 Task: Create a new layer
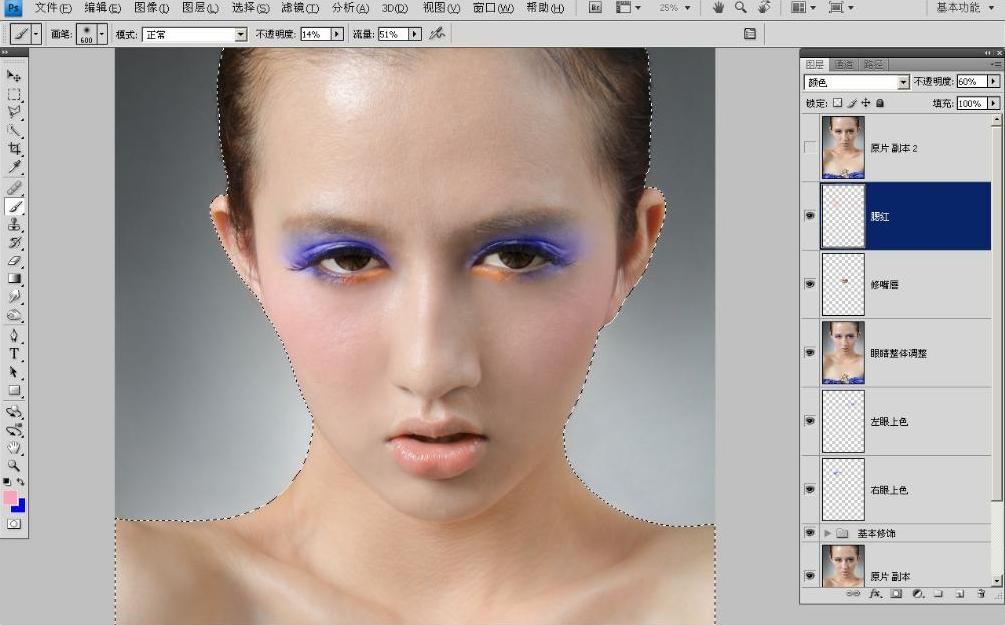959,594
